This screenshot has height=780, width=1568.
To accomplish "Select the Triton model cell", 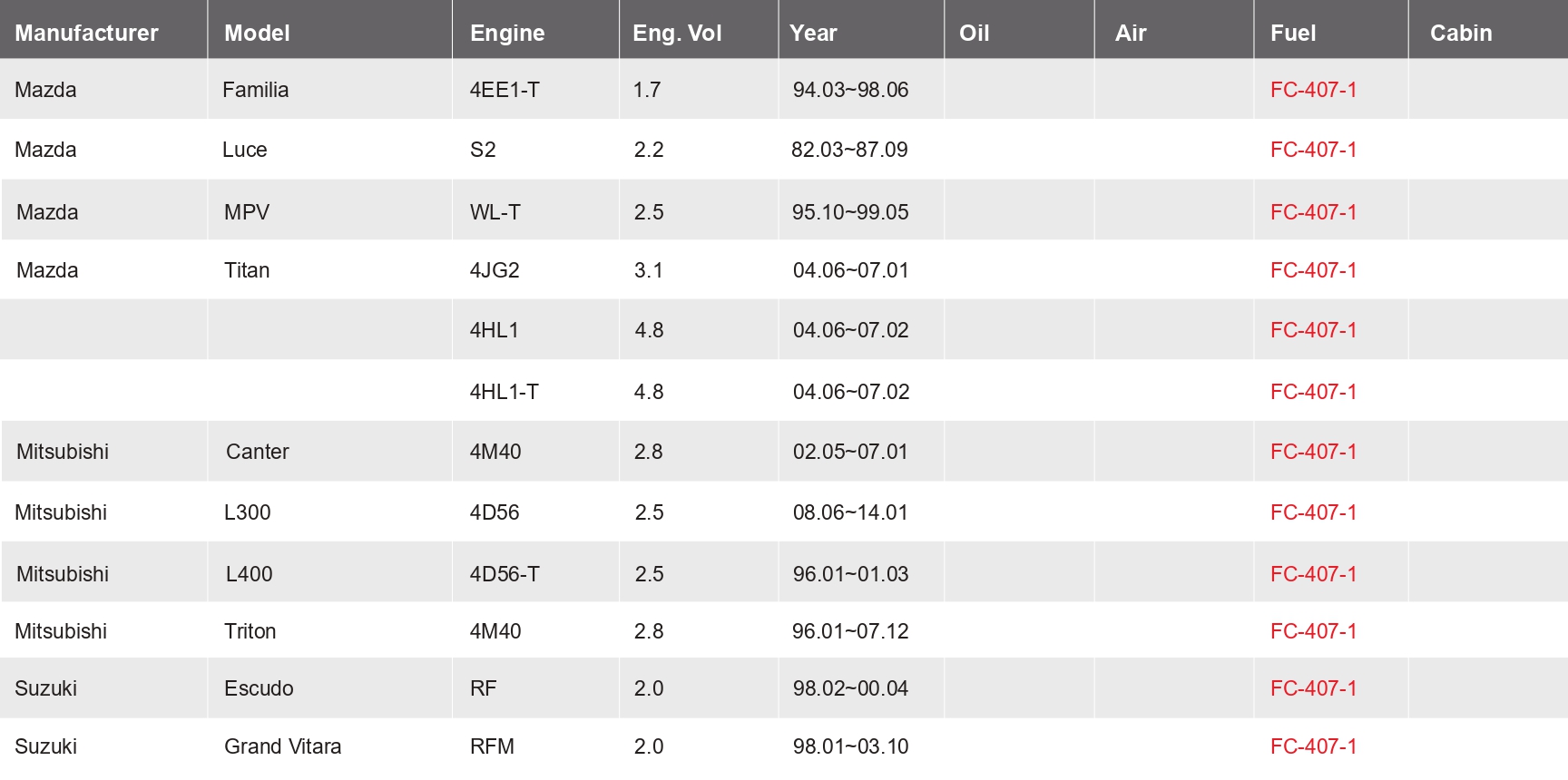I will [250, 631].
